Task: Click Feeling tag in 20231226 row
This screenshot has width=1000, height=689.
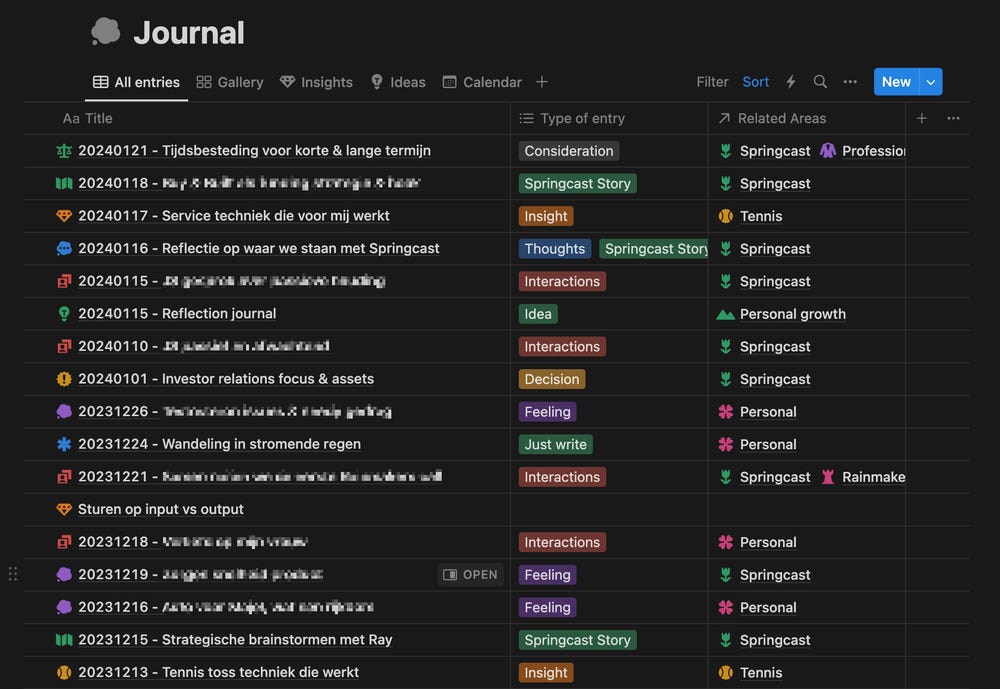Action: [547, 411]
